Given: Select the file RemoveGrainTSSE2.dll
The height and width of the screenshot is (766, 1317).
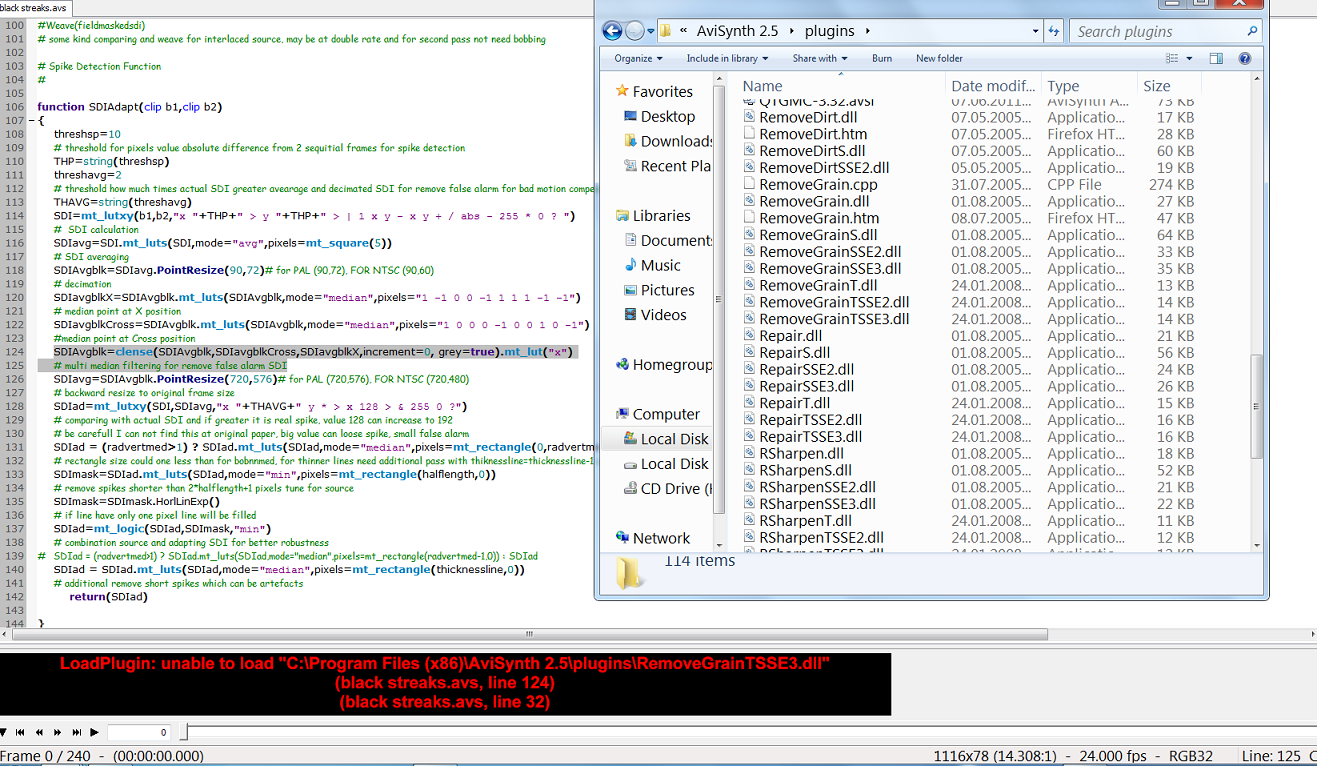Looking at the screenshot, I should pos(834,302).
